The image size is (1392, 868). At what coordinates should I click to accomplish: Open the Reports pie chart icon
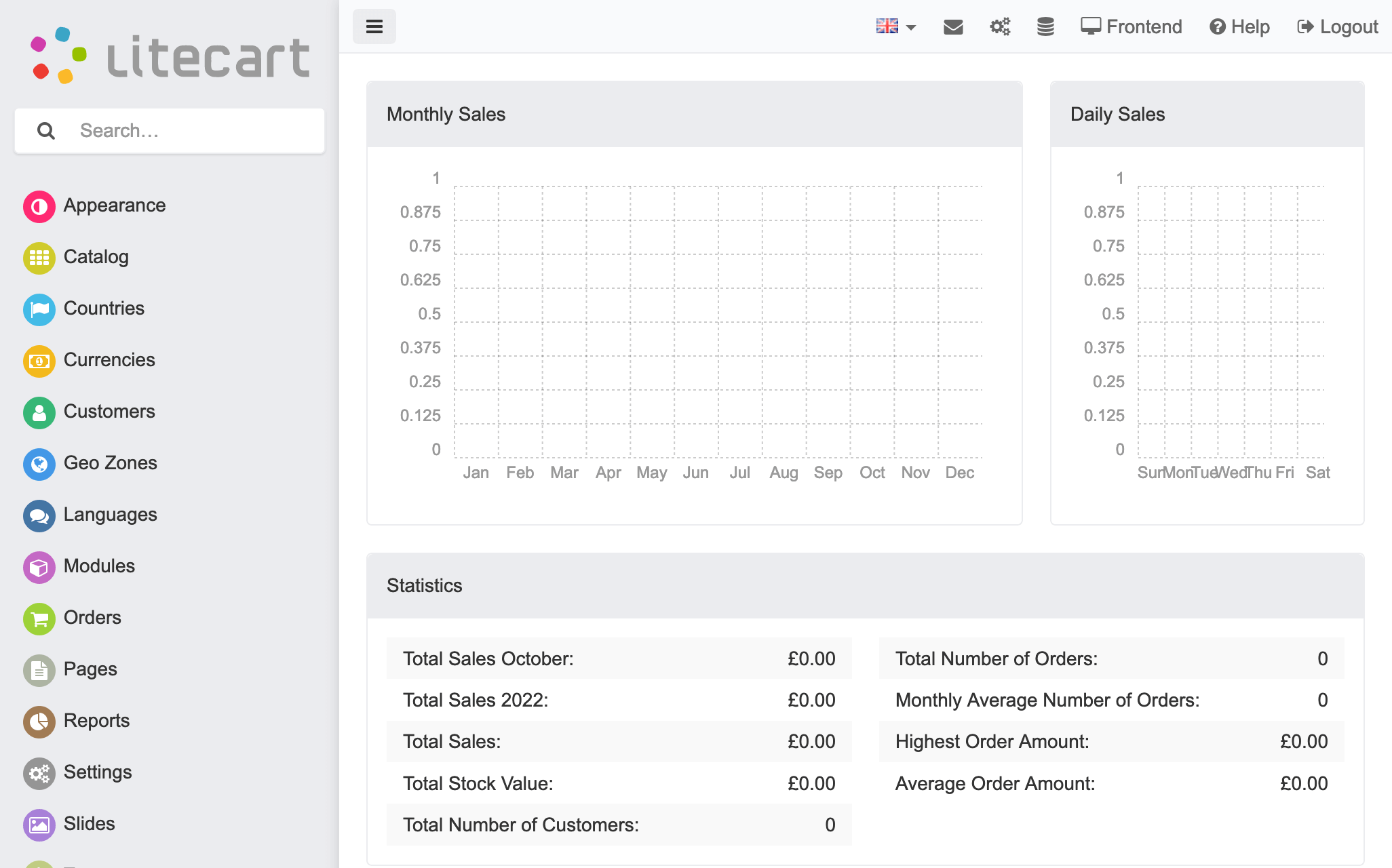point(39,722)
